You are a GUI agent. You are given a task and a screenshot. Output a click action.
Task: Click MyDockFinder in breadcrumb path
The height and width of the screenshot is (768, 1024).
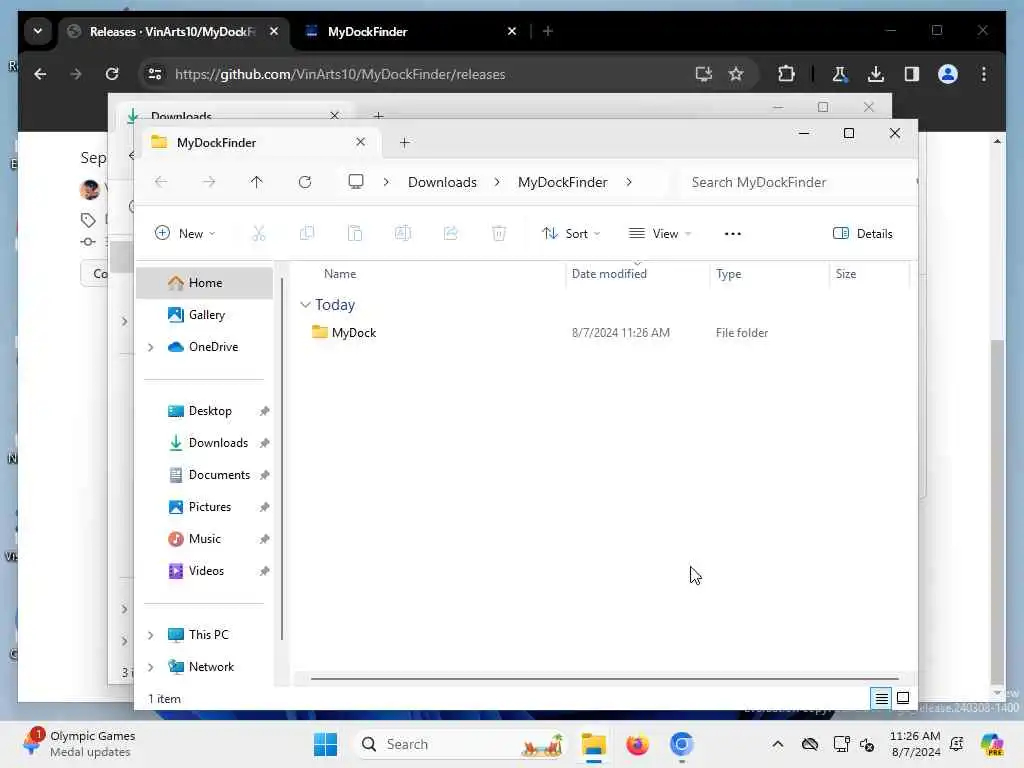(563, 182)
